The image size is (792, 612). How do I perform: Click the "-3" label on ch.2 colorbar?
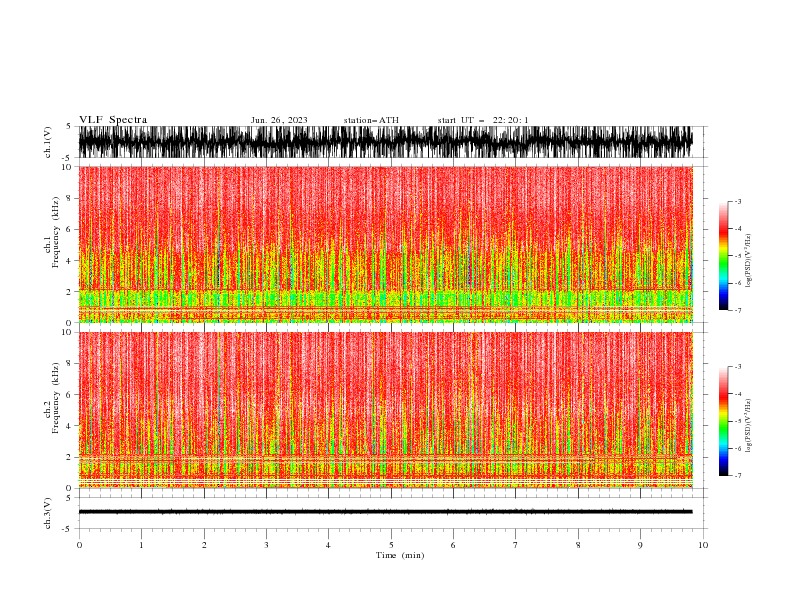738,367
